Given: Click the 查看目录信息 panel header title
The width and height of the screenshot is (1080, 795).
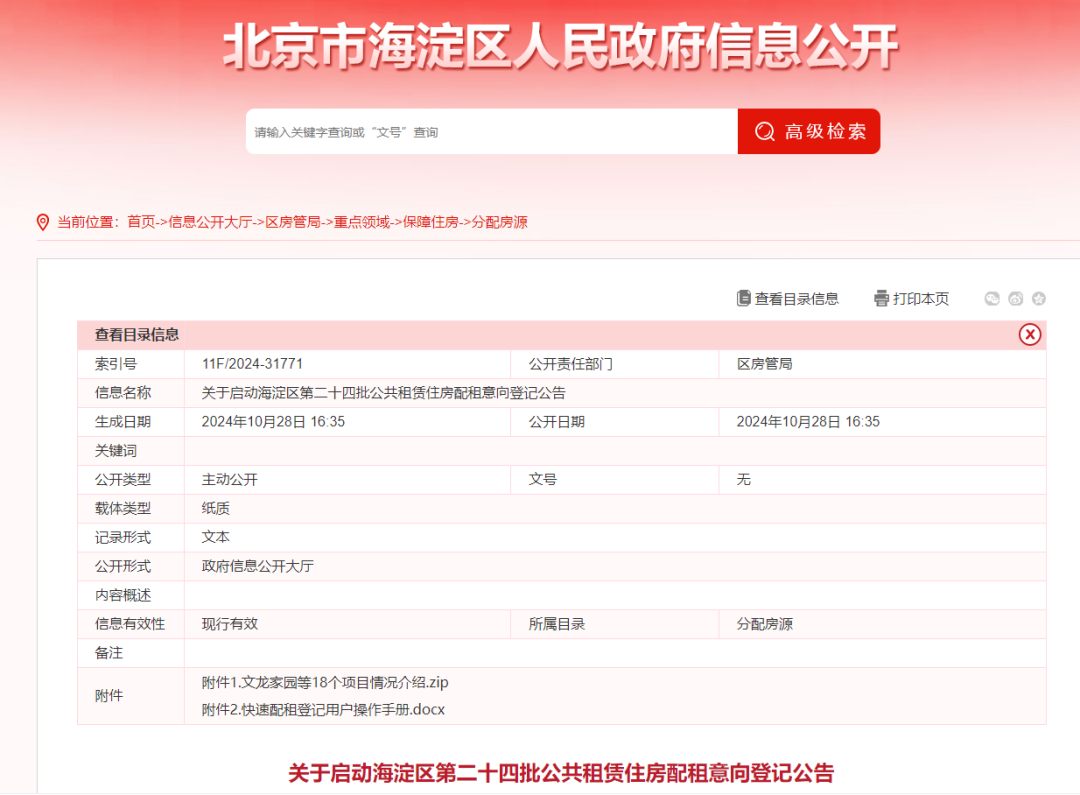Looking at the screenshot, I should [136, 335].
